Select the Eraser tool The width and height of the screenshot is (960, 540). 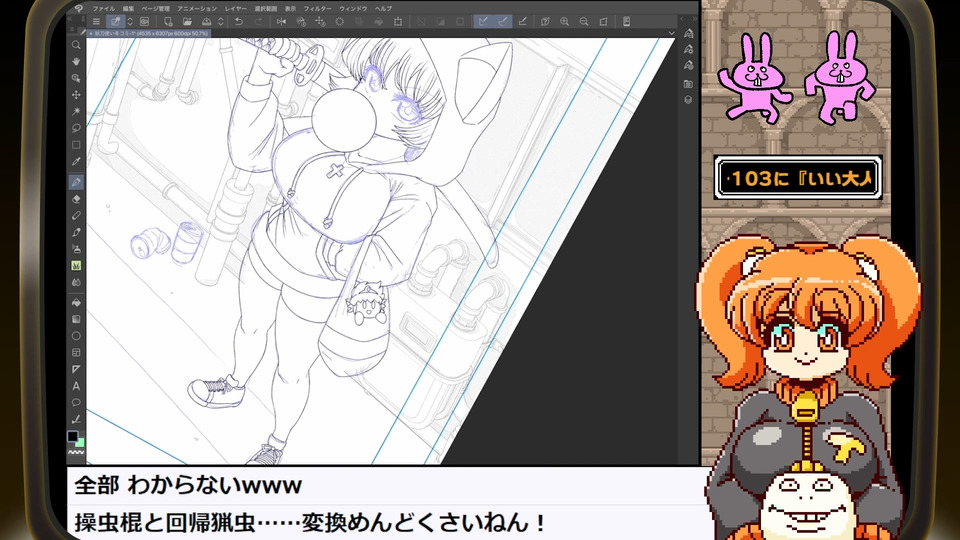76,199
